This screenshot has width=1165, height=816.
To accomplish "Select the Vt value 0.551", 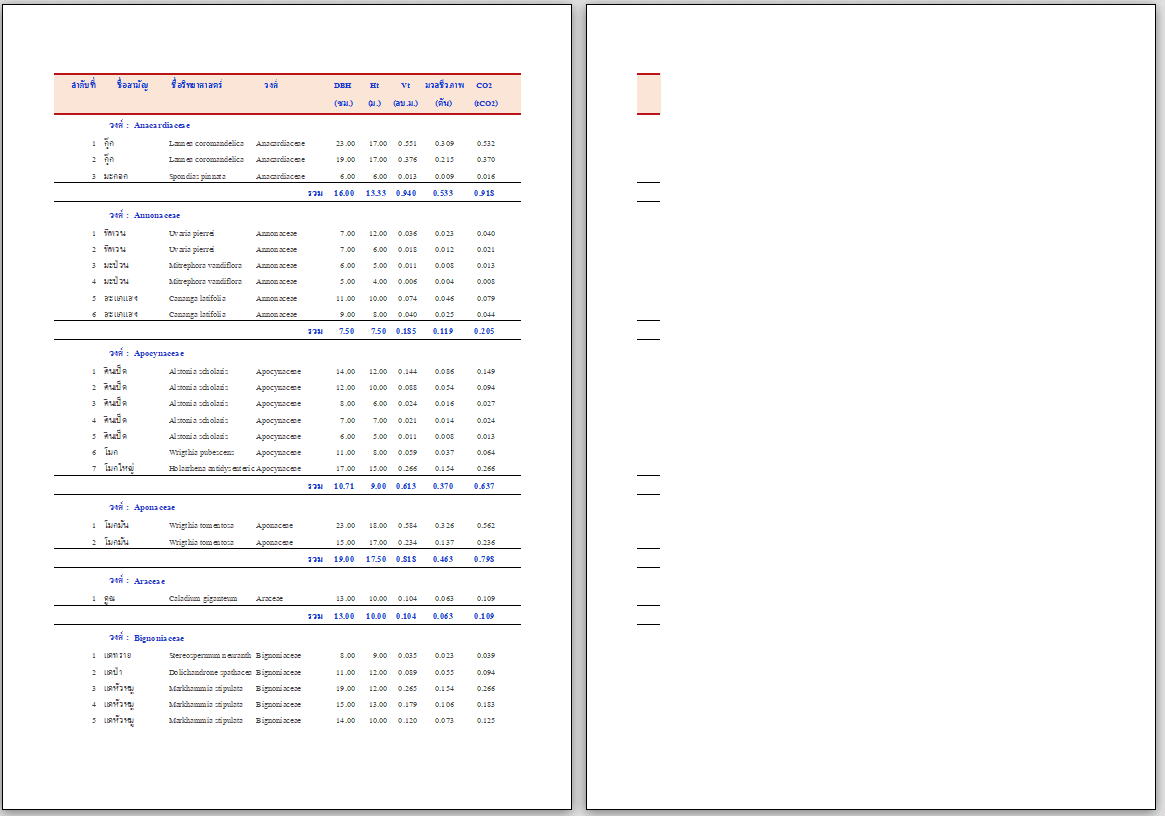I will [407, 143].
